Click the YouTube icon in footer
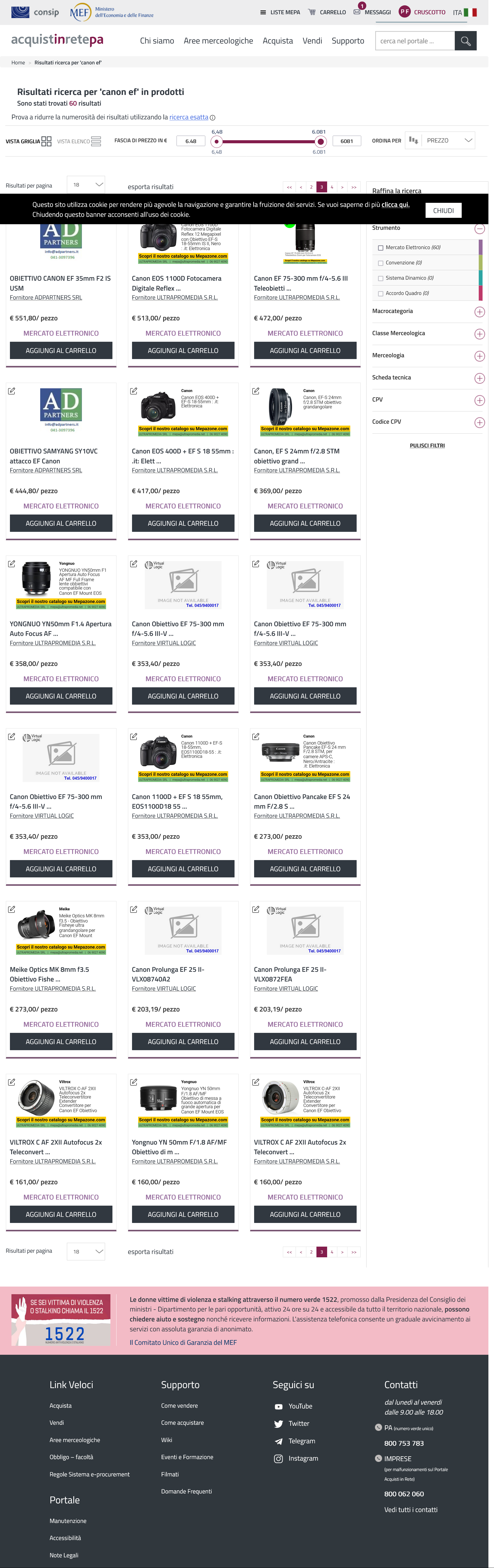Viewport: 494px width, 1568px height. [278, 1406]
